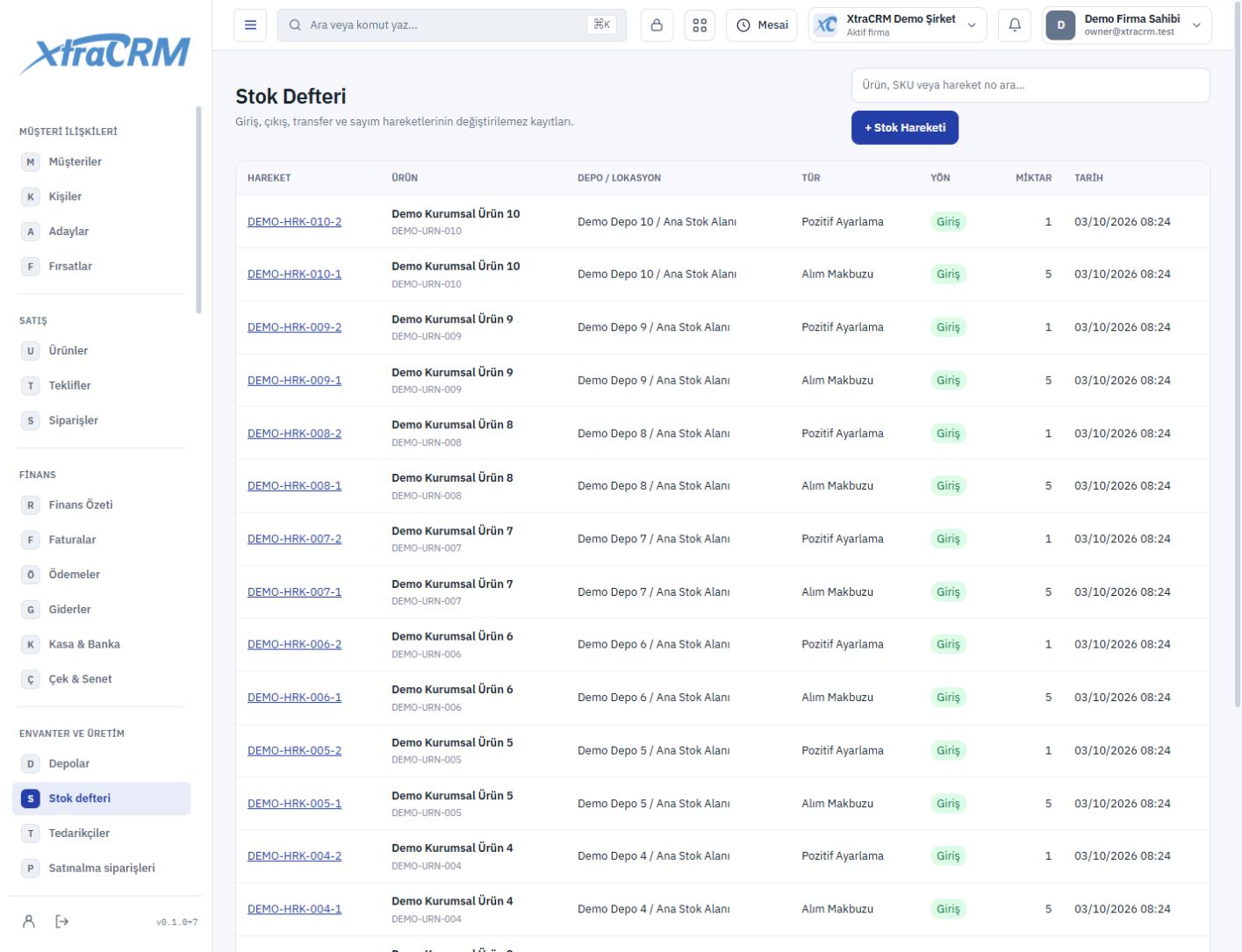Click the lock icon in the top bar
This screenshot has height=952, width=1242.
[657, 25]
